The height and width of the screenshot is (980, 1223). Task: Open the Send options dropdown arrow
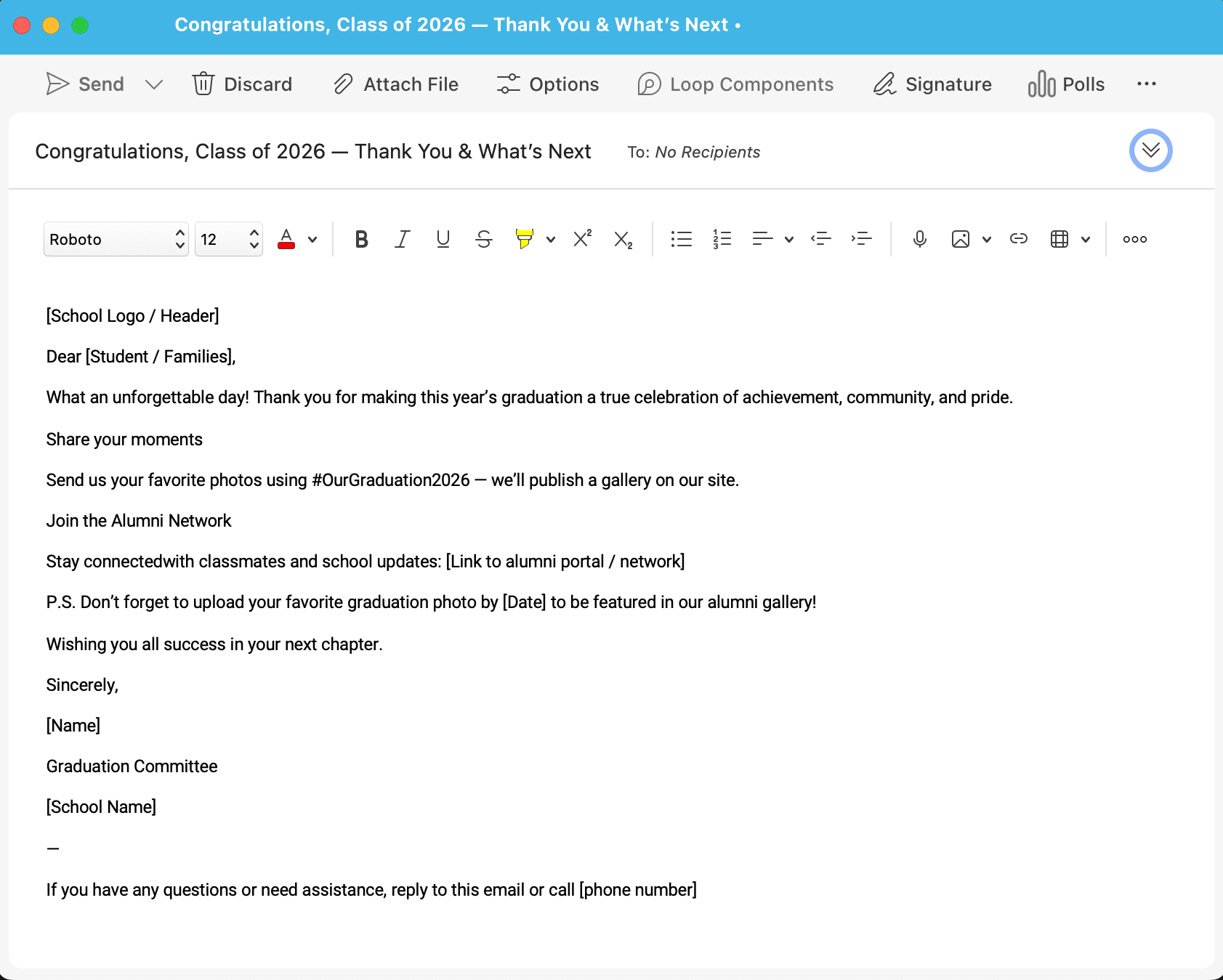click(154, 84)
